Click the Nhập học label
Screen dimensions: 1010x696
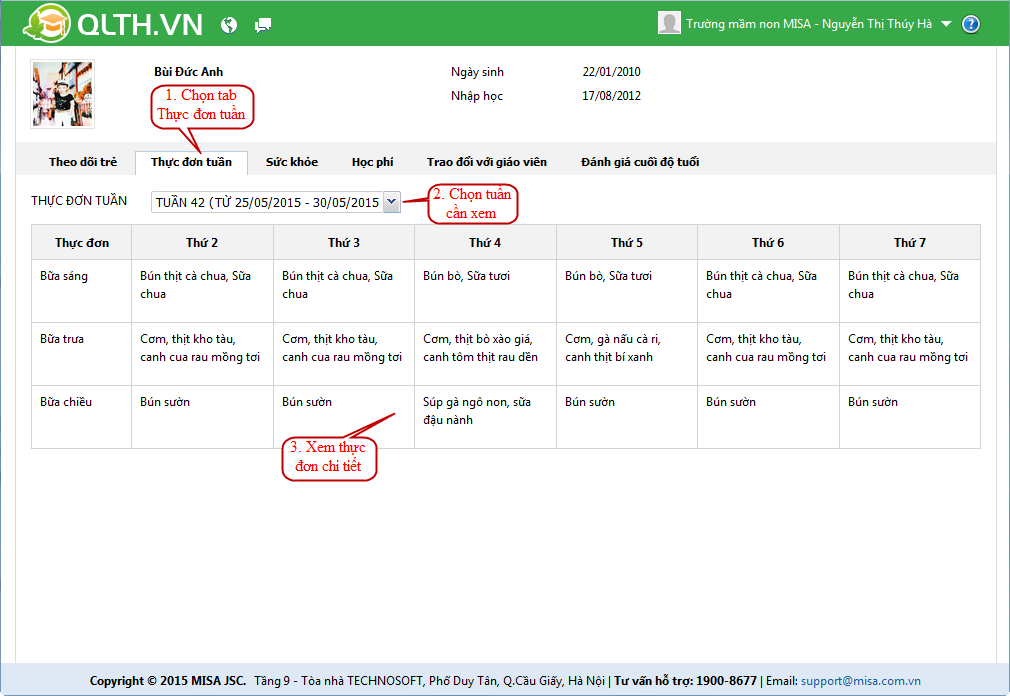477,96
